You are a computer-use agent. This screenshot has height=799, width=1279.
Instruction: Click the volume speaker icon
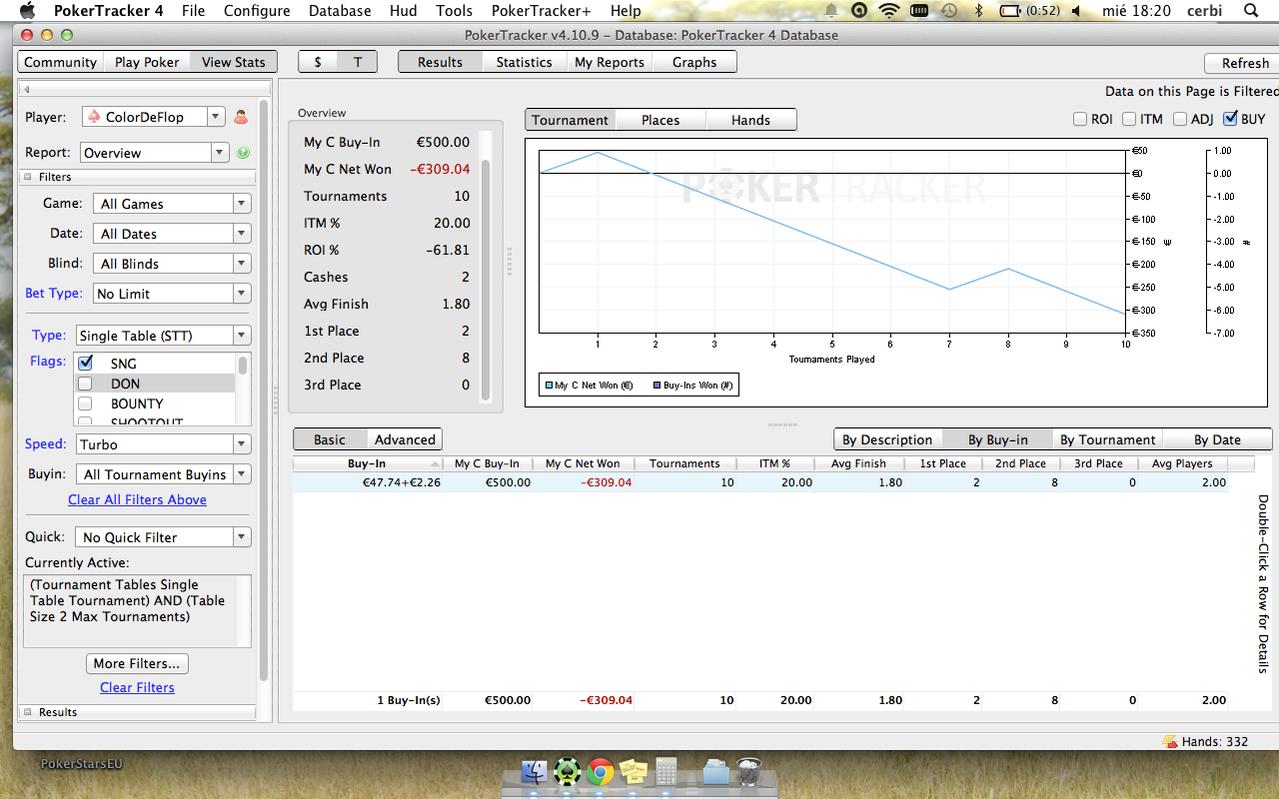coord(1077,11)
